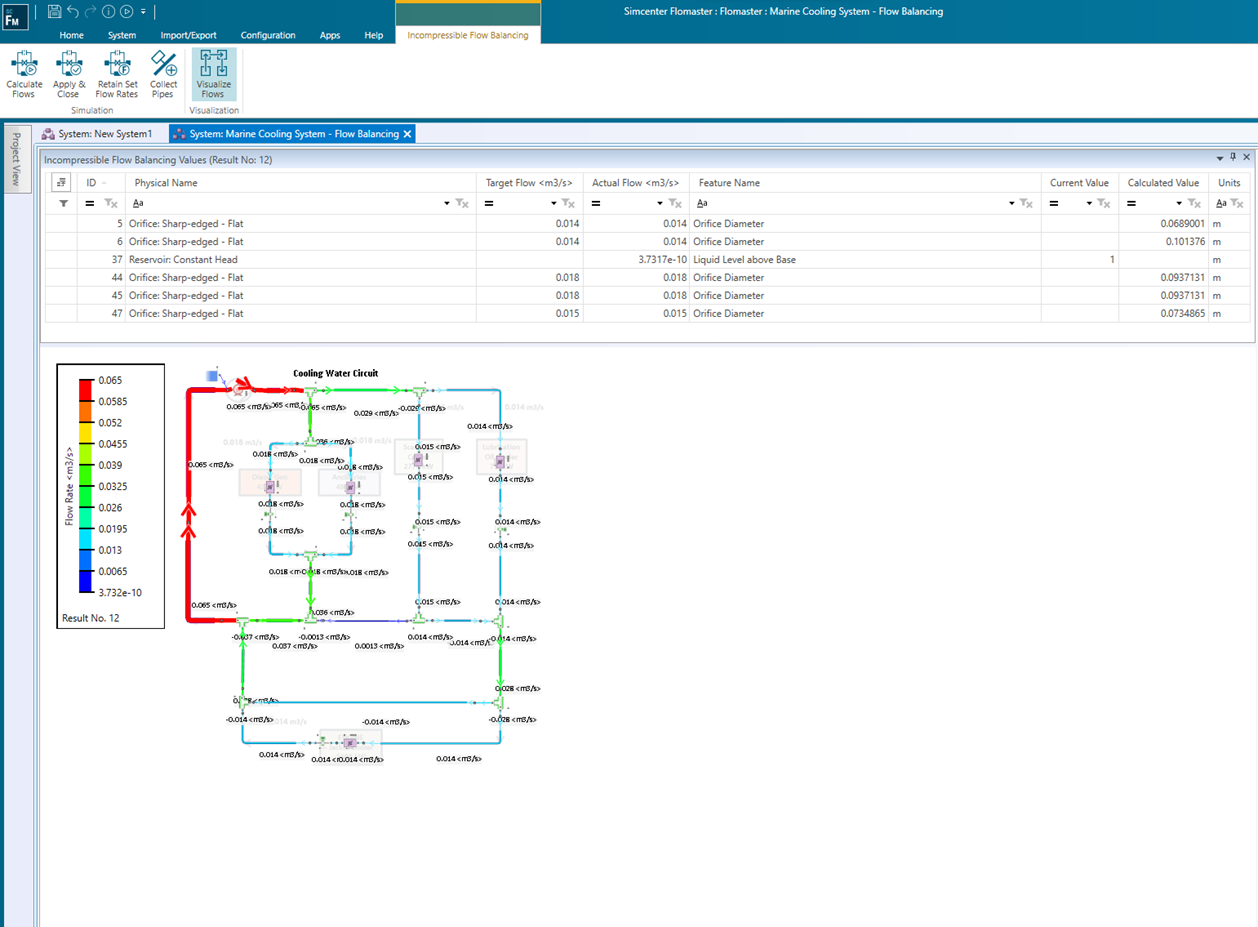Open the Flomaster application menu icon
The width and height of the screenshot is (1258, 927).
pyautogui.click(x=15, y=16)
